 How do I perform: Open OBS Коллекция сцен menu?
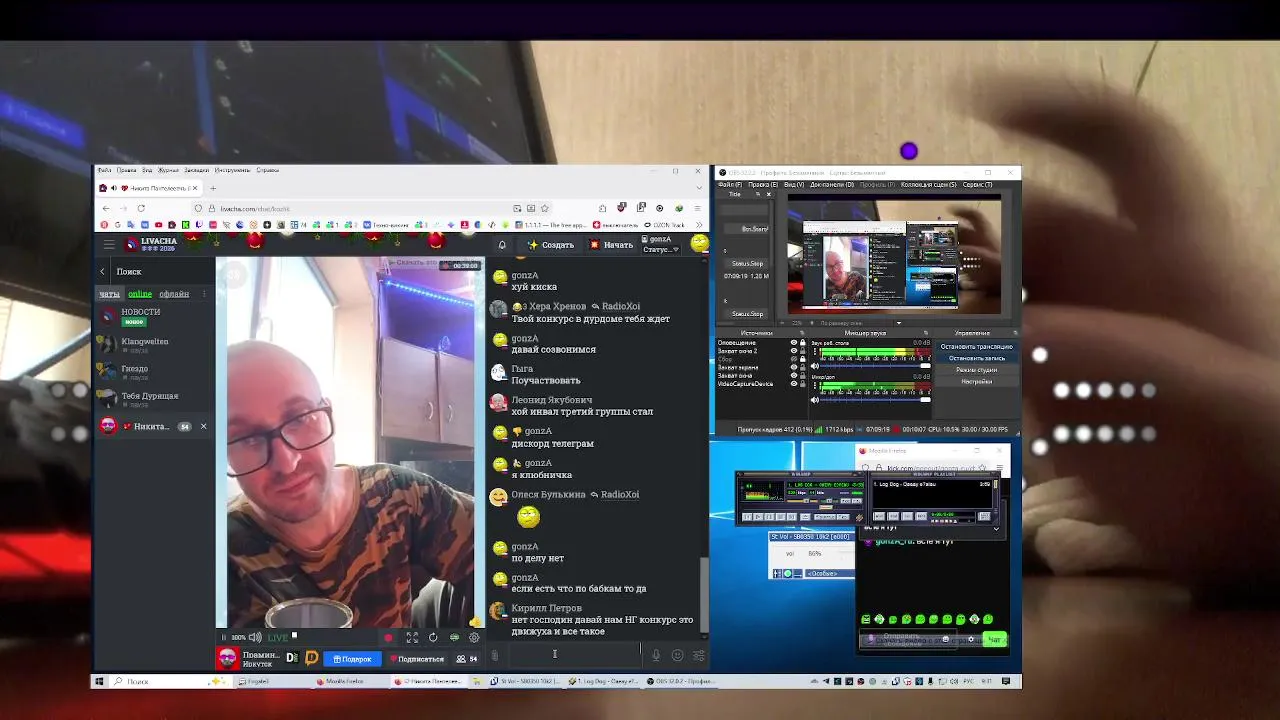[930, 185]
